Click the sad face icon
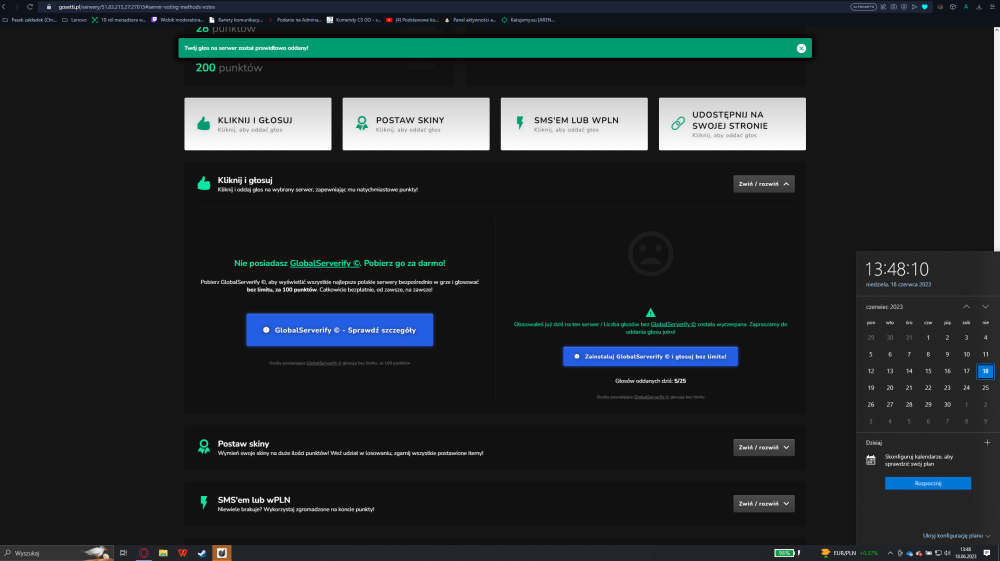This screenshot has height=561, width=1000. pyautogui.click(x=651, y=254)
